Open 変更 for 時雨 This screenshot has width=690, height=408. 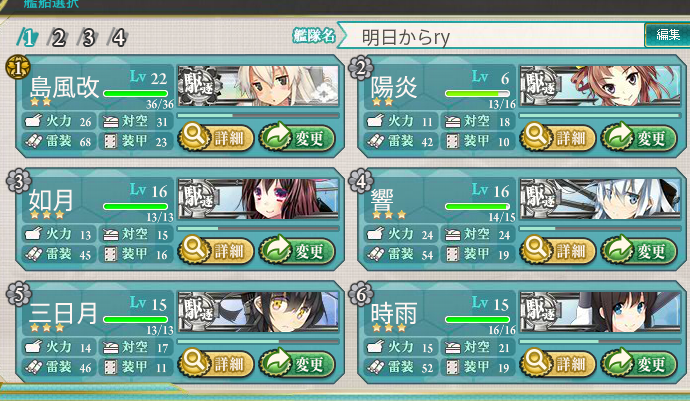click(639, 364)
